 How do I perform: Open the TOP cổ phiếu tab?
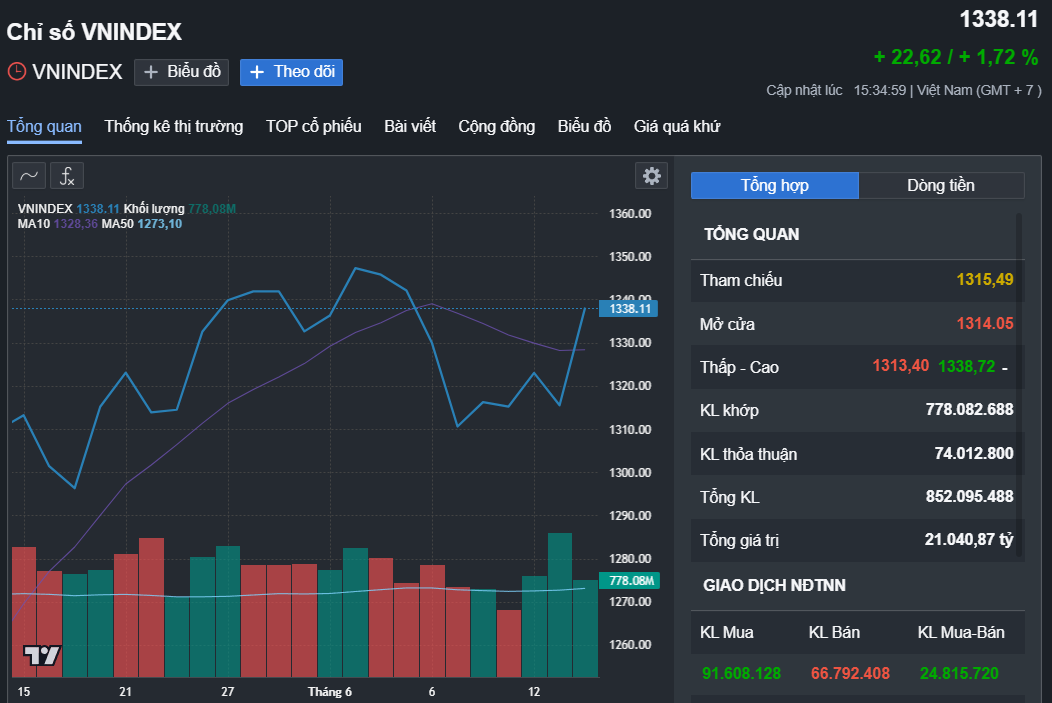(x=313, y=127)
